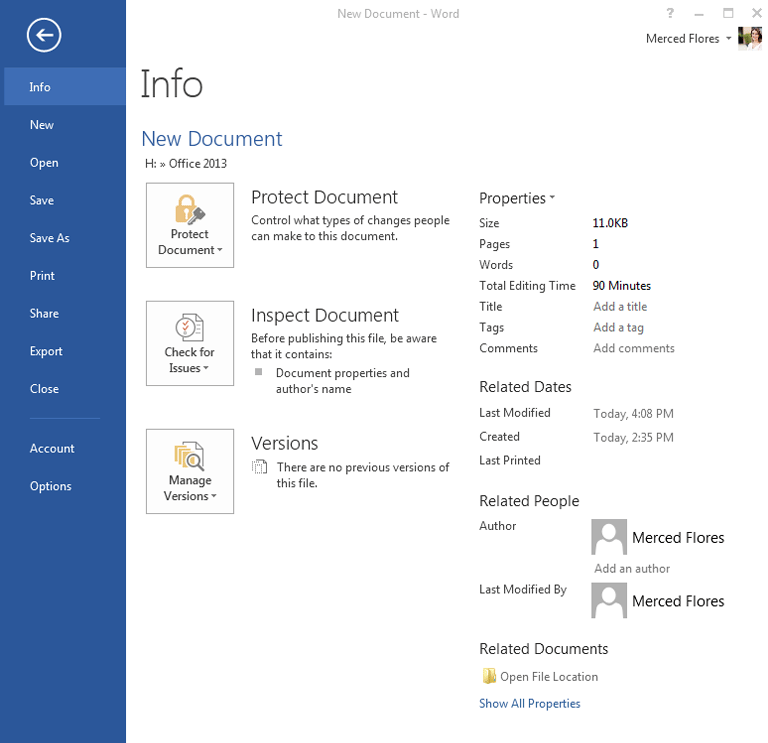The height and width of the screenshot is (743, 768).
Task: Open the Help question mark icon
Action: click(670, 13)
